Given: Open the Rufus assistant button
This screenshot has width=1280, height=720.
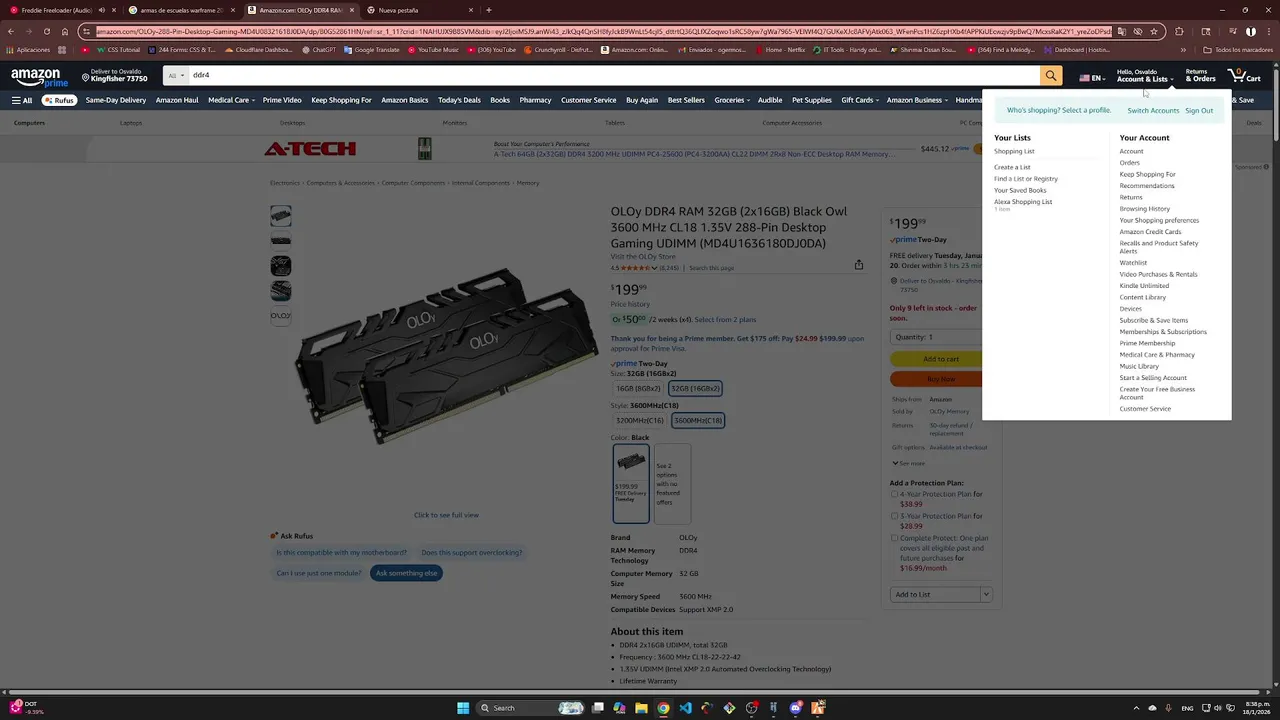Looking at the screenshot, I should pos(59,100).
